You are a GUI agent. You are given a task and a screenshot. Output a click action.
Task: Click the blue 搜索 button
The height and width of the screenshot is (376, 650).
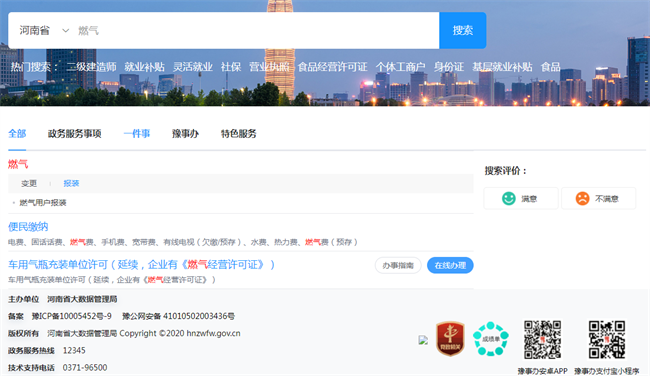pyautogui.click(x=463, y=30)
